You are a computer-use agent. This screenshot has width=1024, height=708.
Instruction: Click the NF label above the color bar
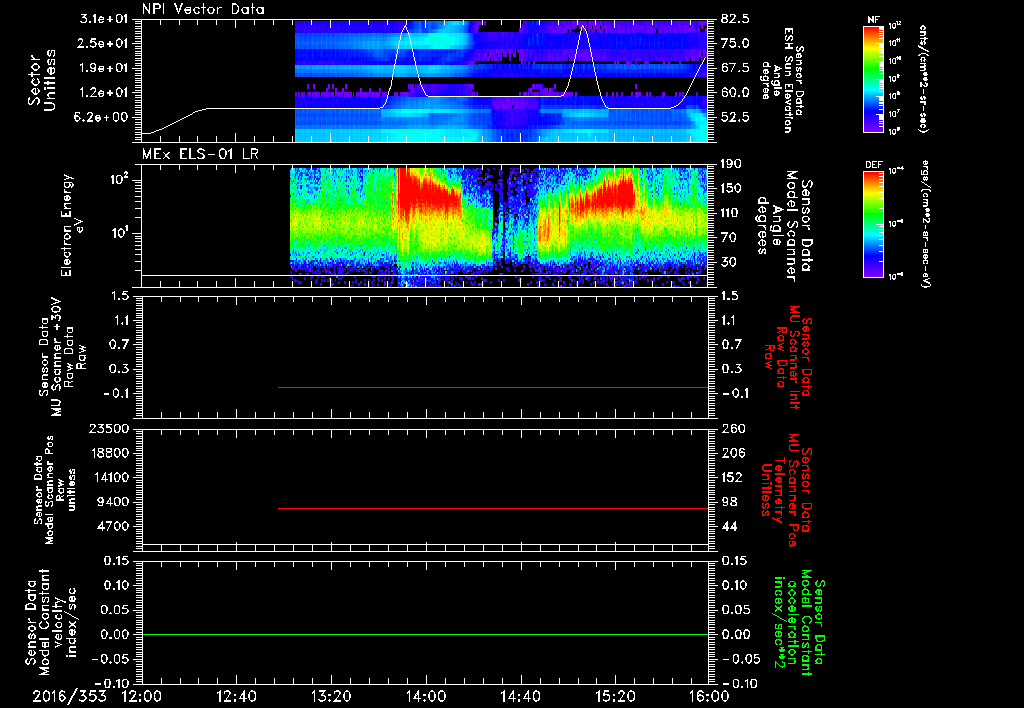[873, 20]
